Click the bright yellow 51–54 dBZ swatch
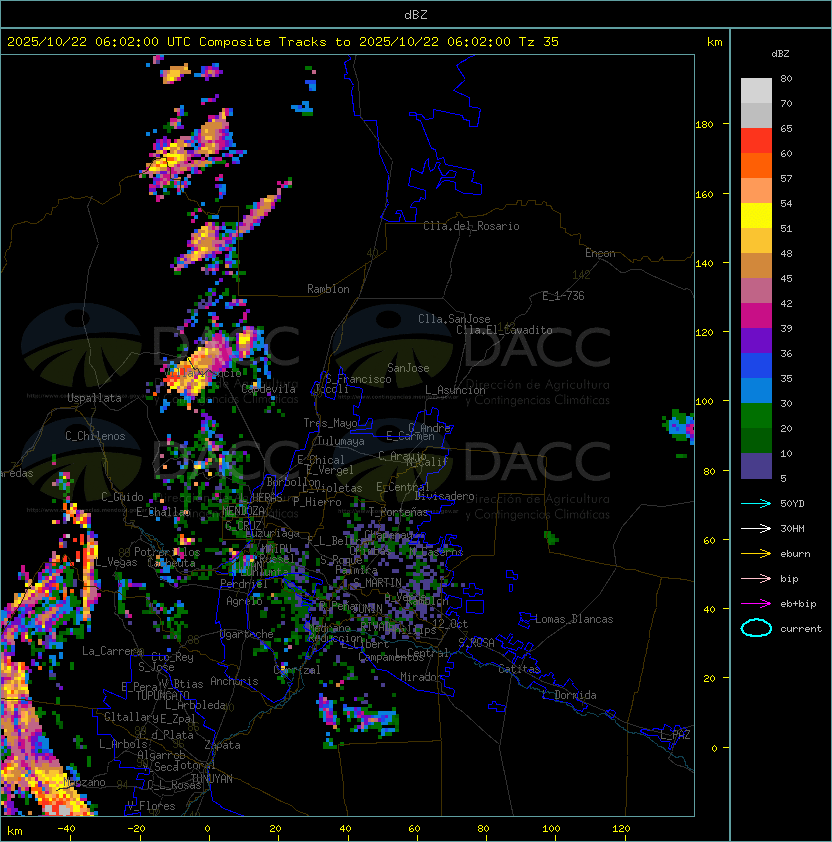The image size is (832, 842). pos(756,215)
